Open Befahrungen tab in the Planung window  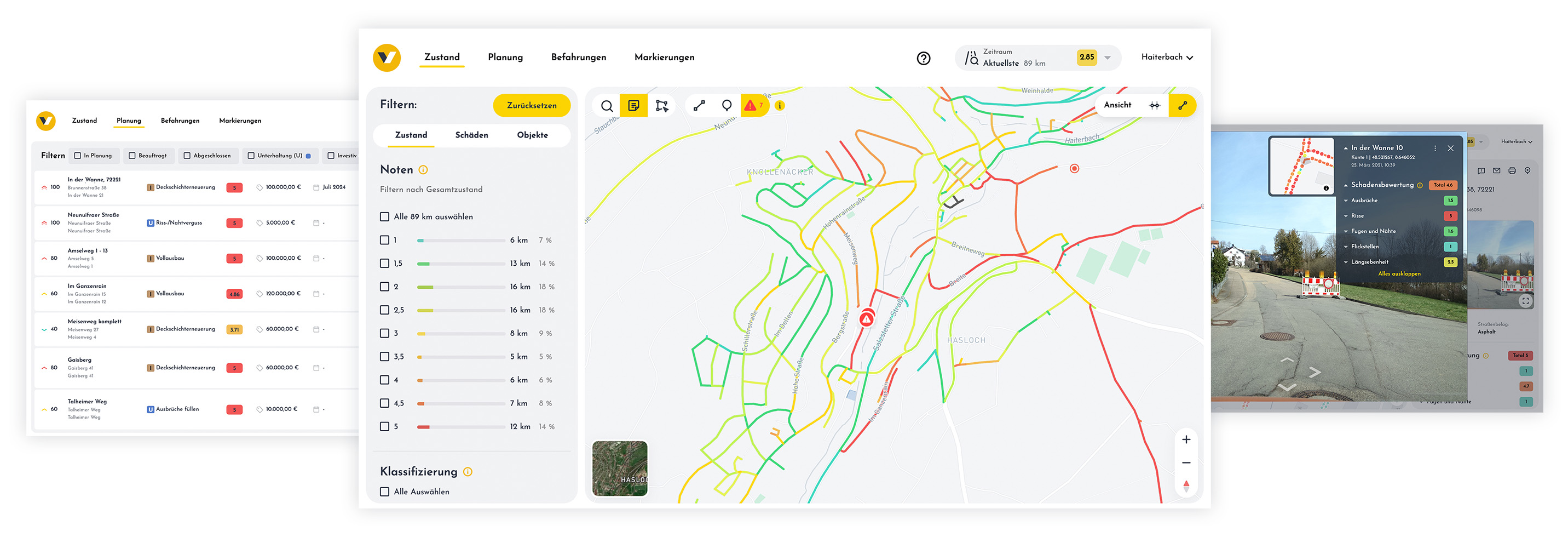pyautogui.click(x=180, y=121)
